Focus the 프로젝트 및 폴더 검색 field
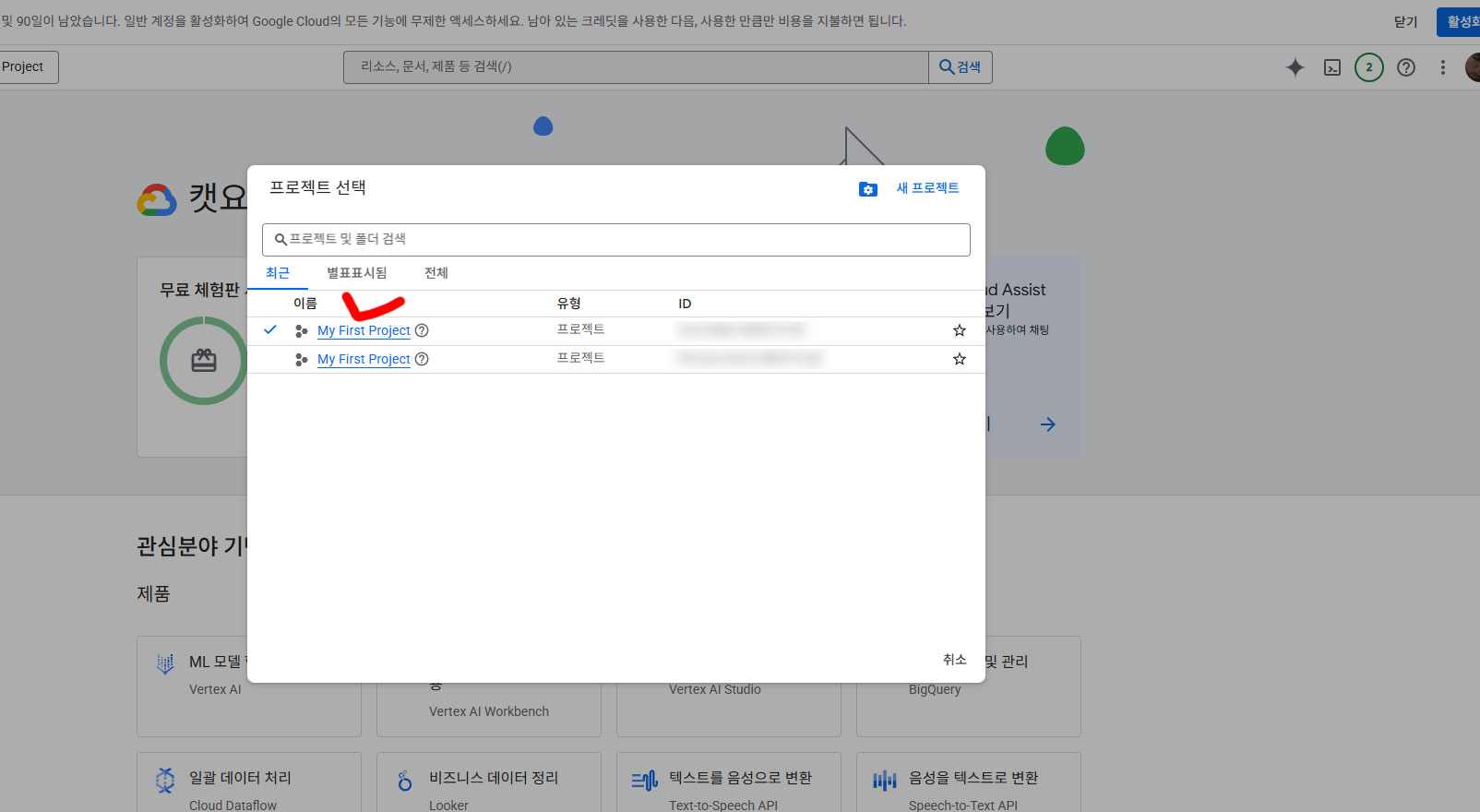 (x=616, y=240)
